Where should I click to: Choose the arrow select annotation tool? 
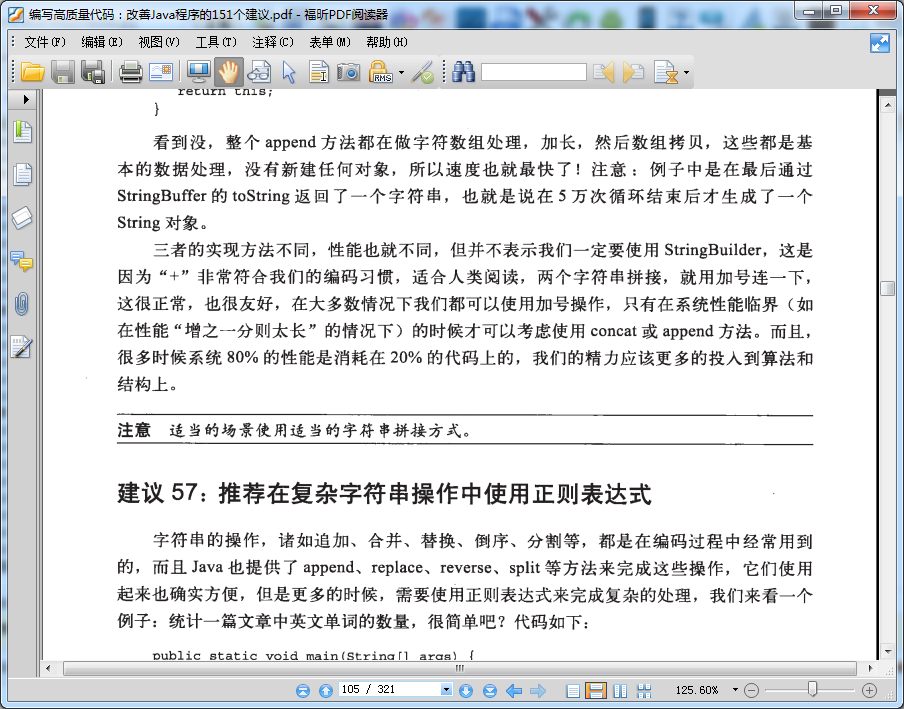click(289, 73)
